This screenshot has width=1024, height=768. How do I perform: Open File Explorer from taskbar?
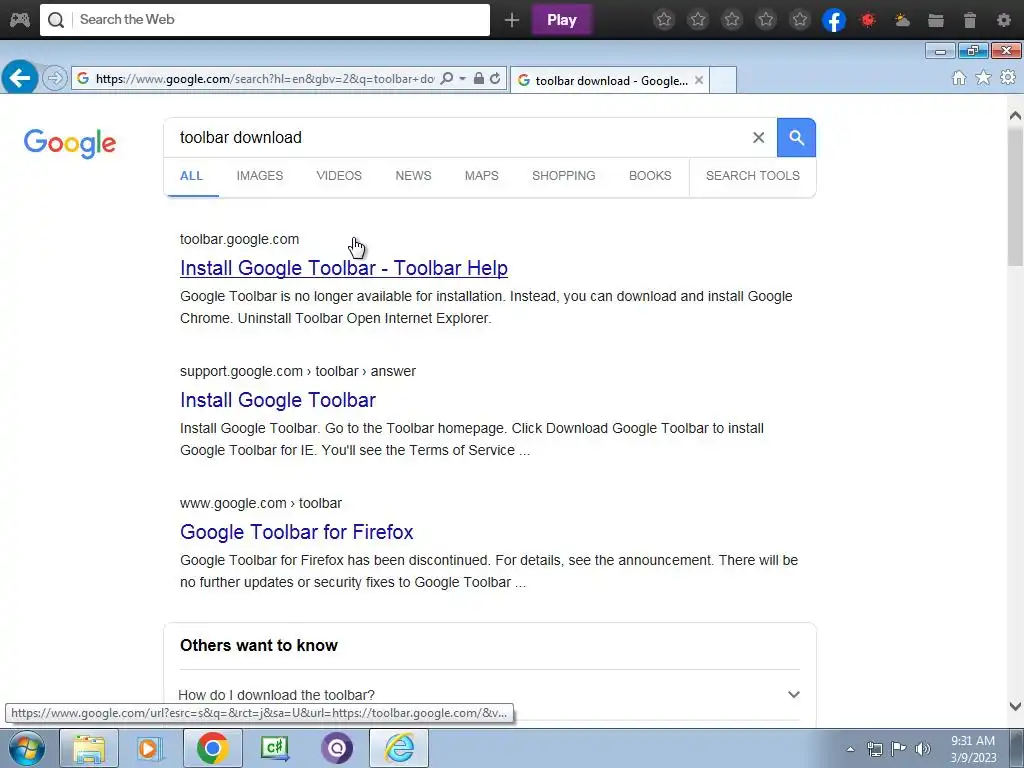pyautogui.click(x=89, y=748)
